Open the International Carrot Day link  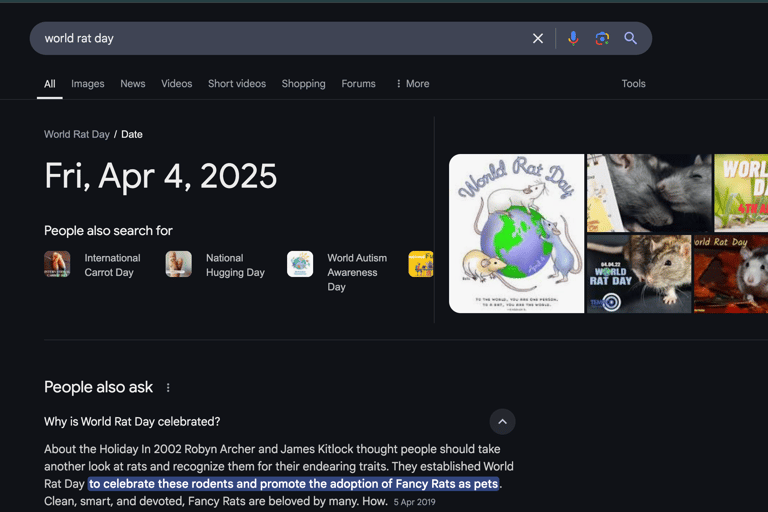[x=112, y=265]
